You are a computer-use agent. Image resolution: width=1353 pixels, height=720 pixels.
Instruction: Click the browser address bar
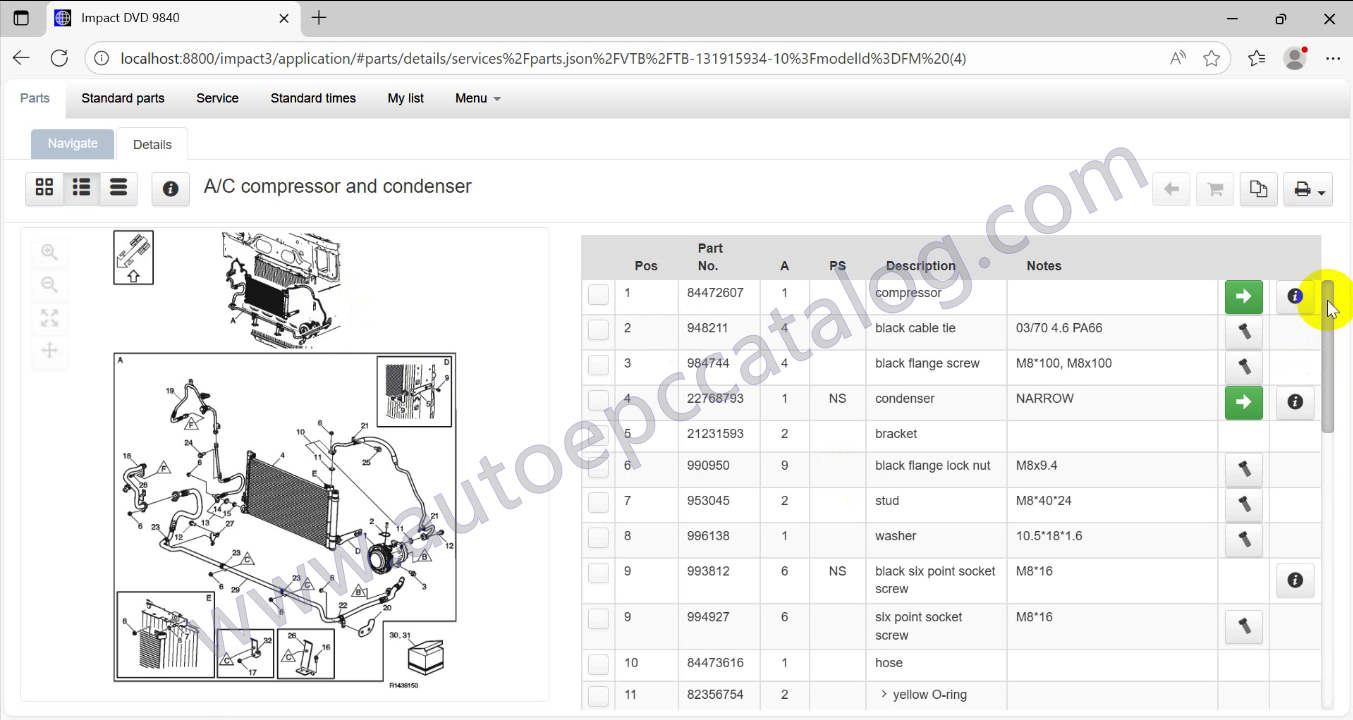[600, 58]
